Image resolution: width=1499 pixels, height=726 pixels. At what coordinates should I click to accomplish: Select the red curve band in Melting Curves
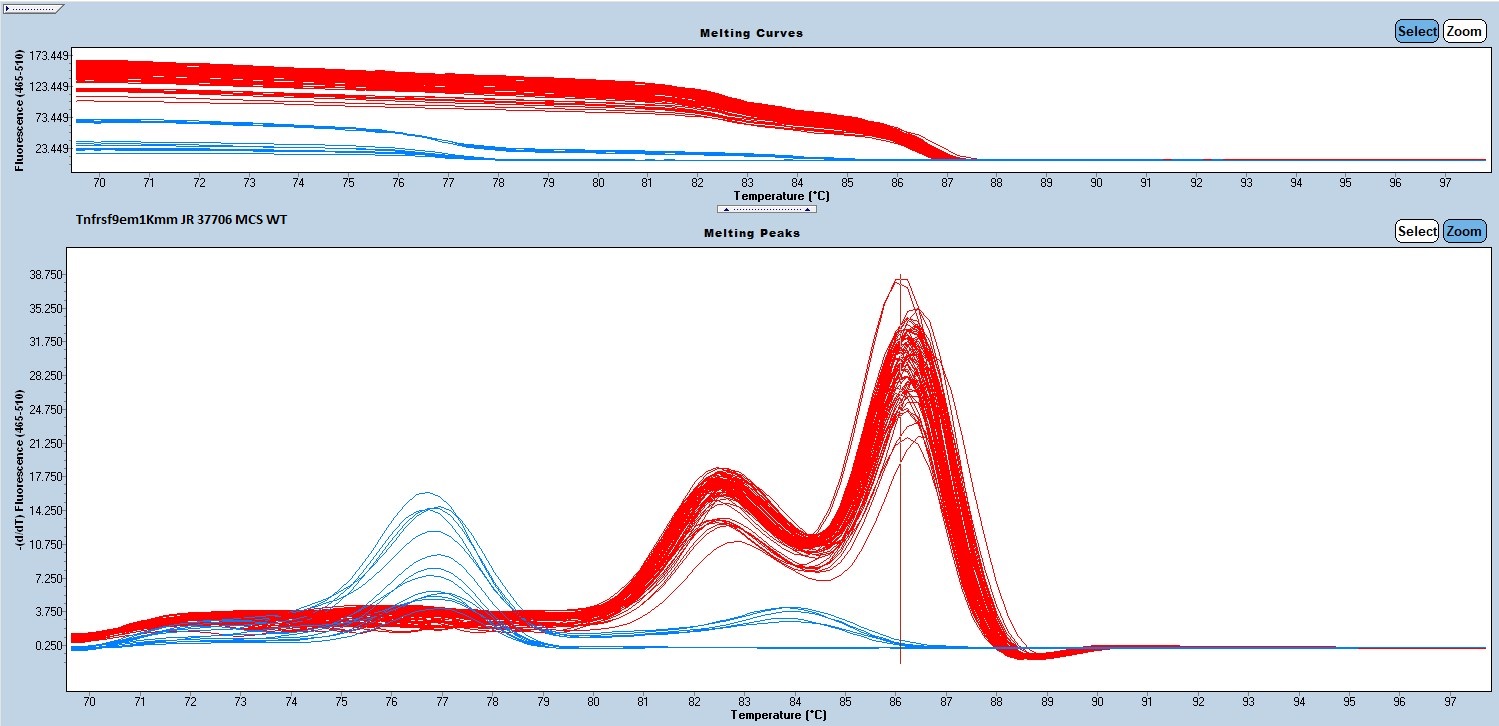coord(400,82)
